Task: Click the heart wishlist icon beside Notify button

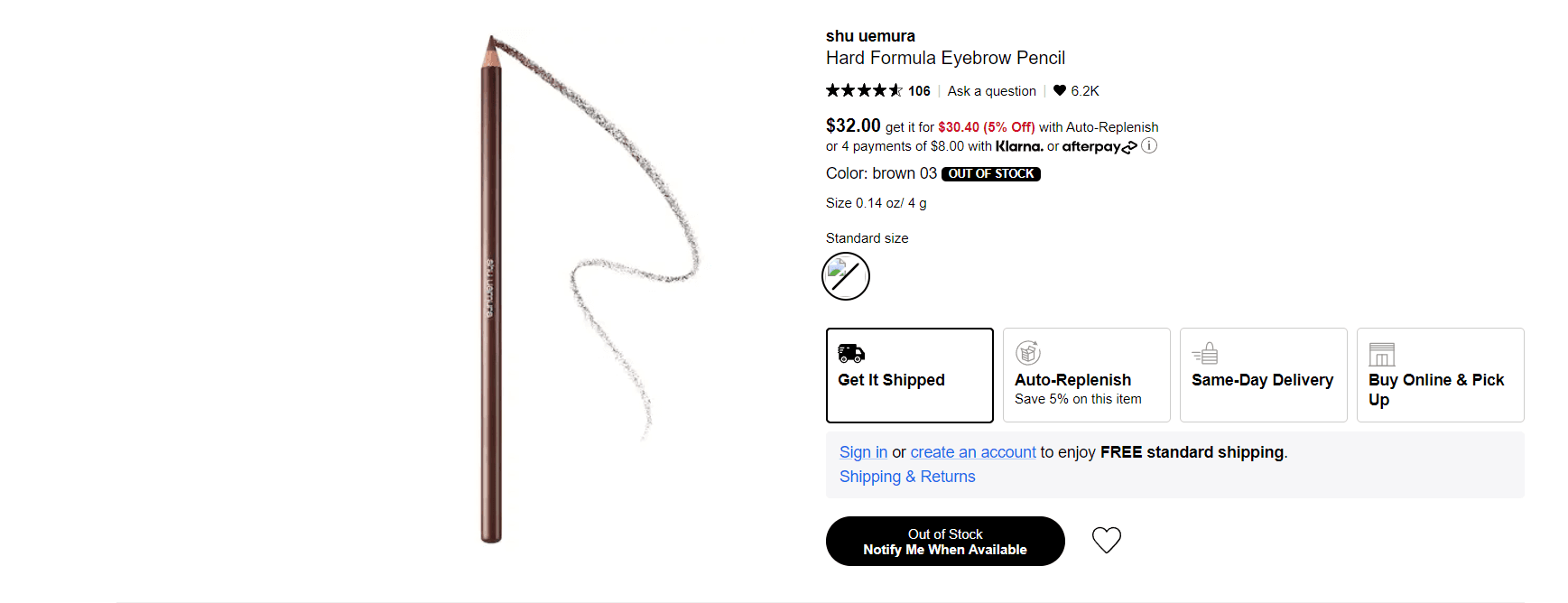Action: (1106, 540)
